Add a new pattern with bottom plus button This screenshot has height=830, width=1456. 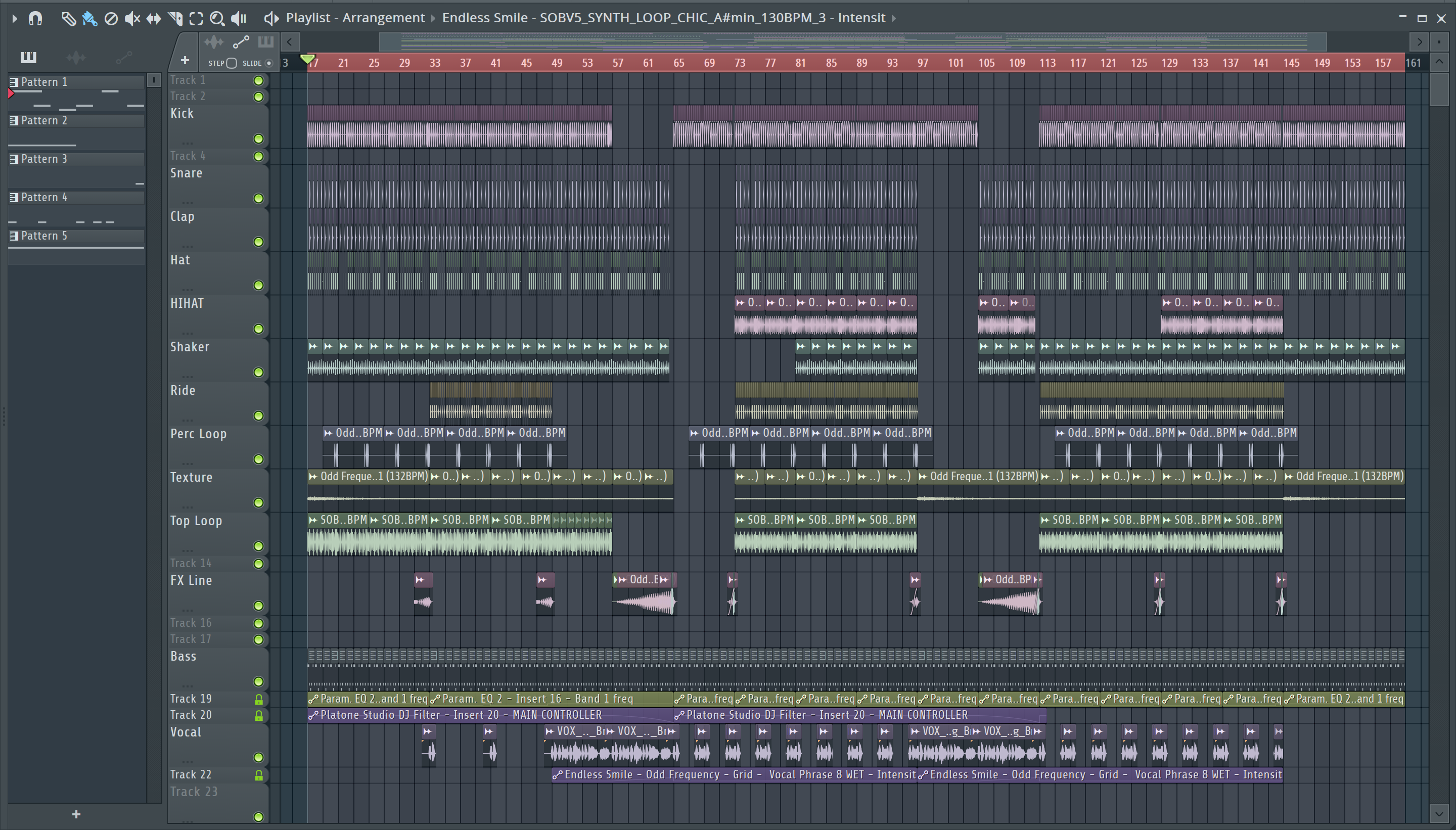point(76,815)
